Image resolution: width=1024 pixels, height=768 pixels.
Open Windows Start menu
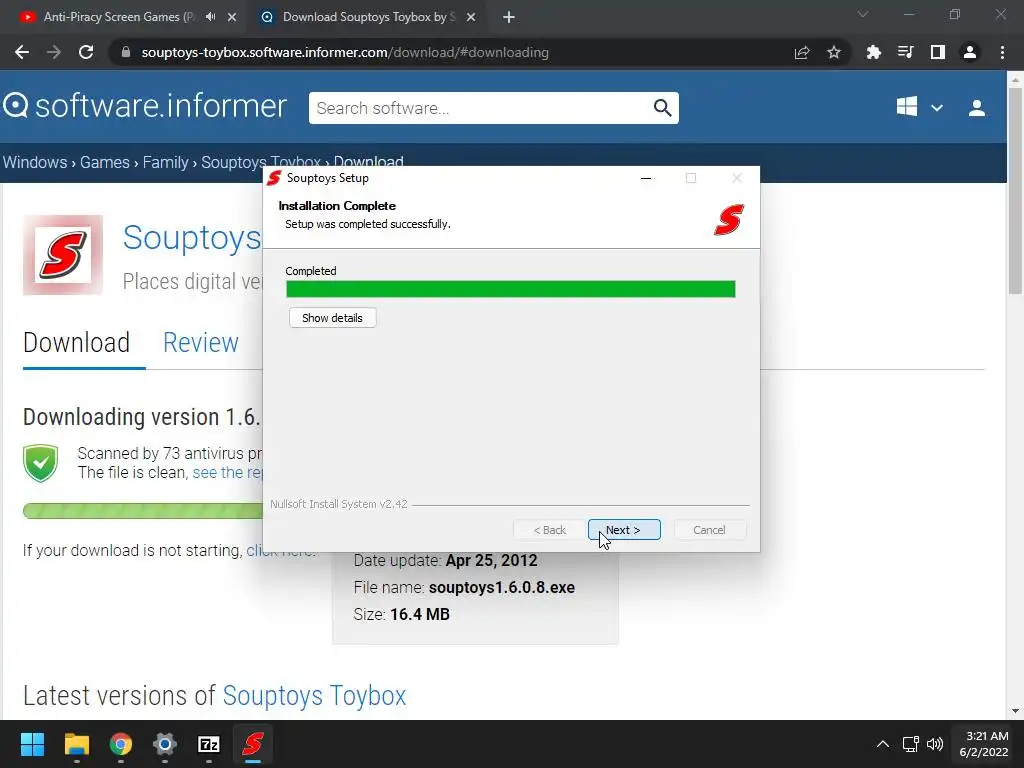(x=32, y=744)
